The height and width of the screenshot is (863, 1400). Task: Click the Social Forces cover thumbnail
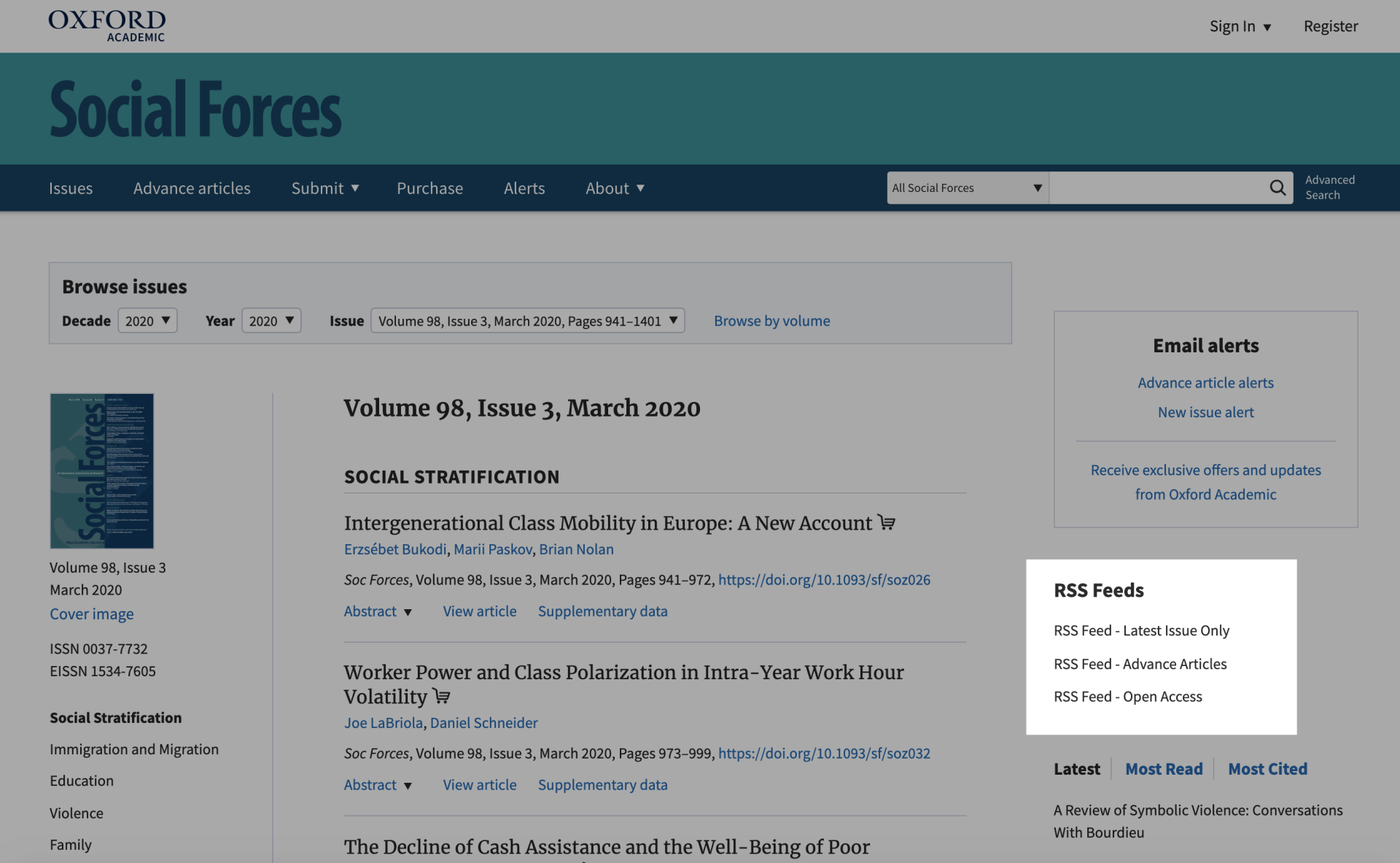pyautogui.click(x=101, y=471)
